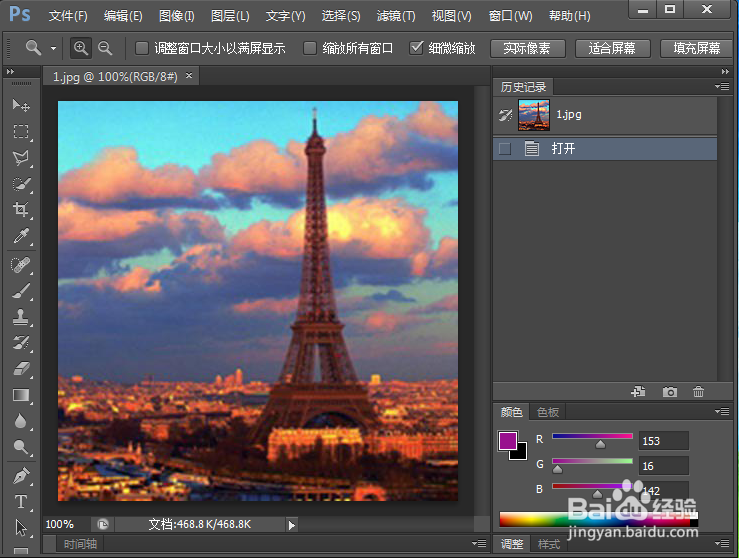
Task: Open 调整 panel flyout menu
Action: tap(722, 543)
